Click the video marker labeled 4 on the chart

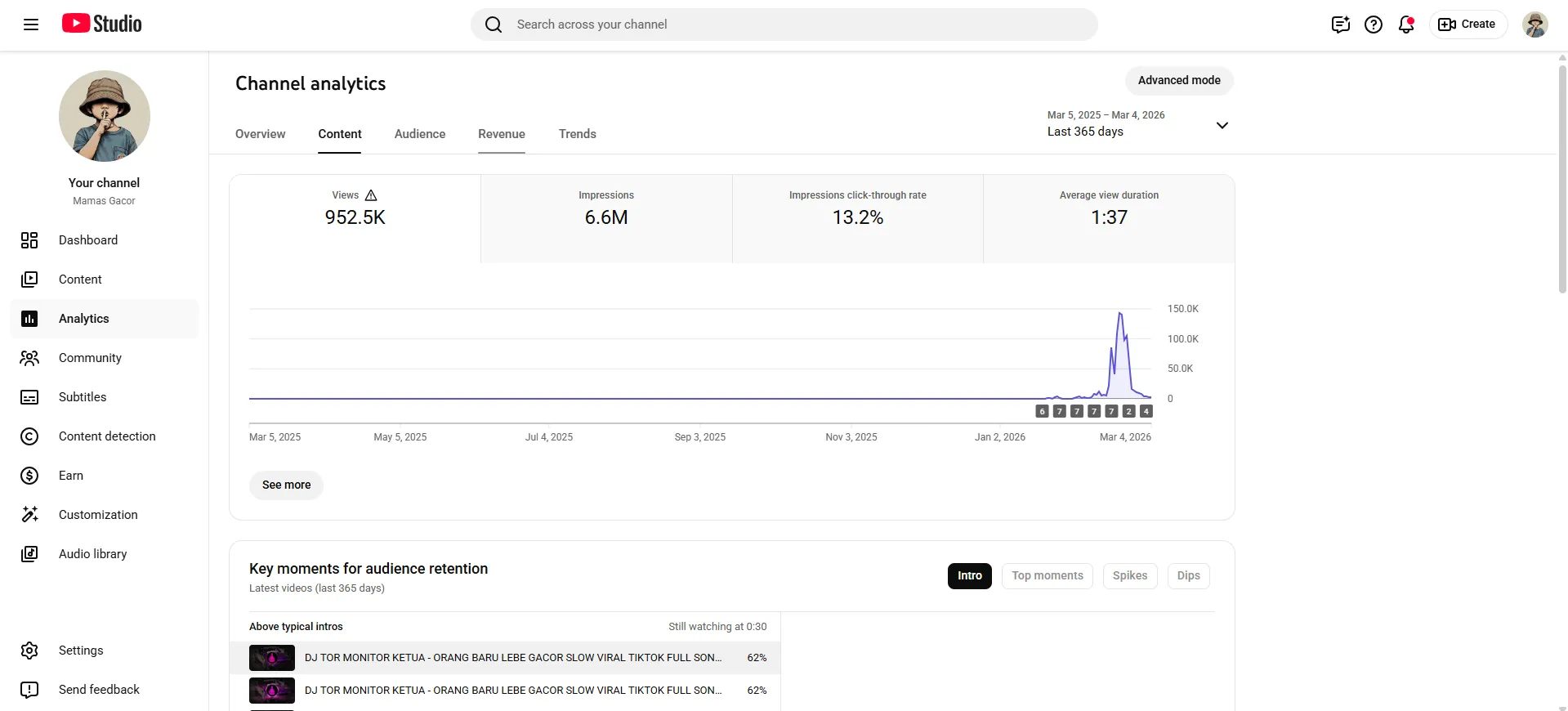(x=1146, y=411)
